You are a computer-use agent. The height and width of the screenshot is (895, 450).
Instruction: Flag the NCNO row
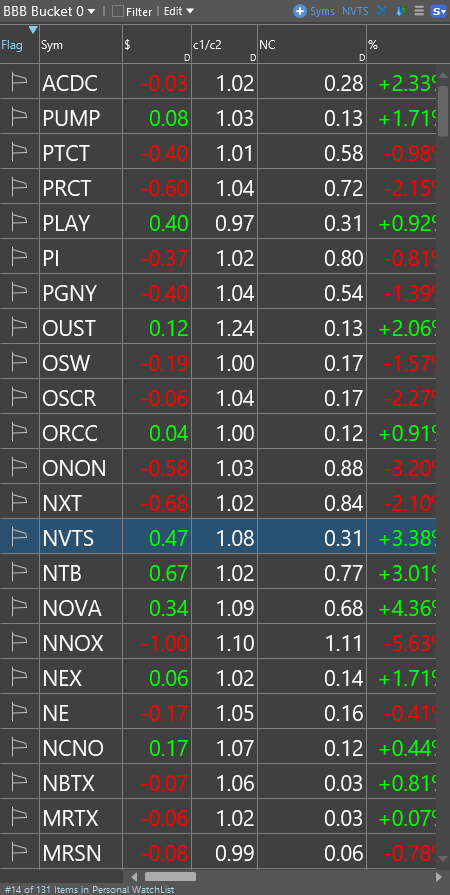19,748
